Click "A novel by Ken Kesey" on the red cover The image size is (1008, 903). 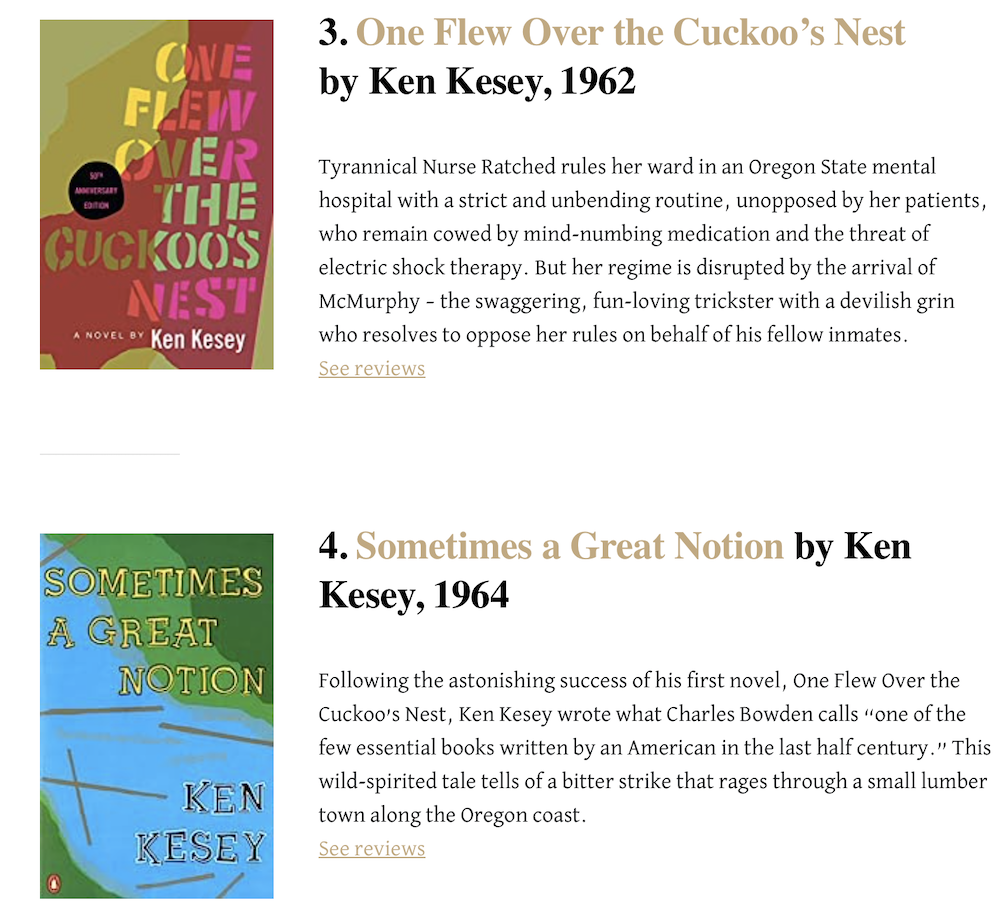point(160,340)
